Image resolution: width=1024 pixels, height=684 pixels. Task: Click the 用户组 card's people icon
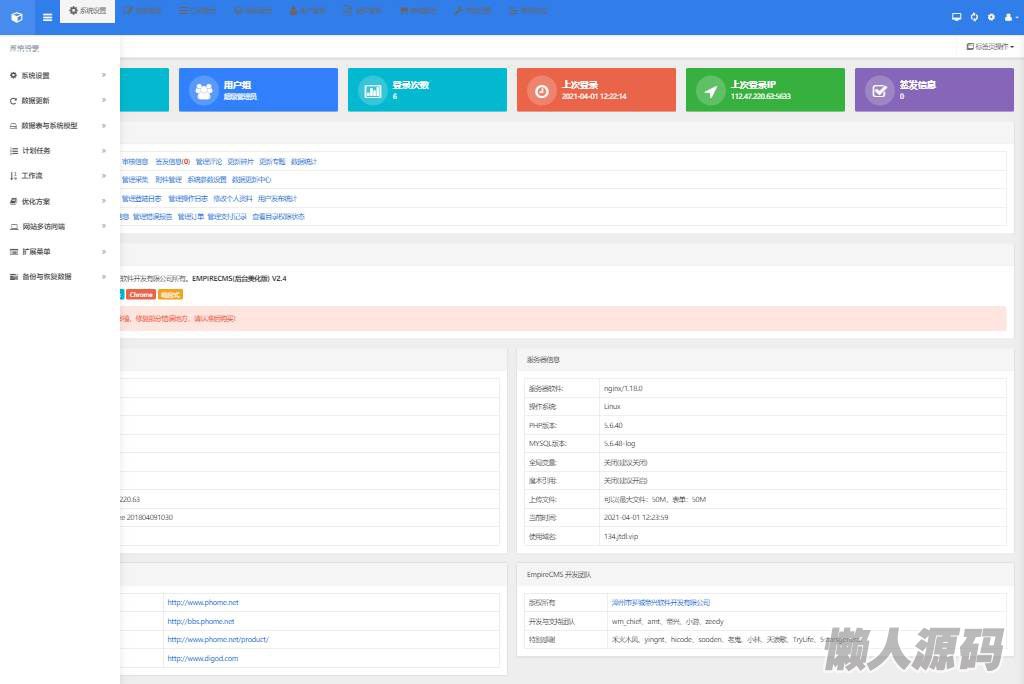click(x=204, y=90)
